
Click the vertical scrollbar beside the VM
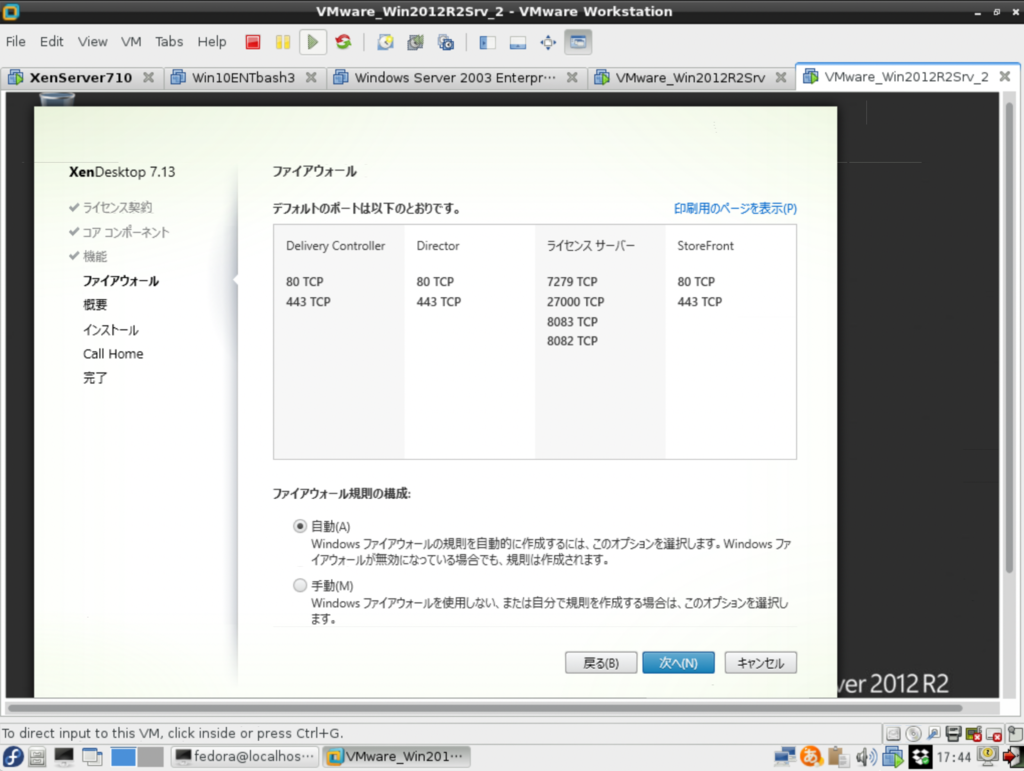click(x=1010, y=339)
